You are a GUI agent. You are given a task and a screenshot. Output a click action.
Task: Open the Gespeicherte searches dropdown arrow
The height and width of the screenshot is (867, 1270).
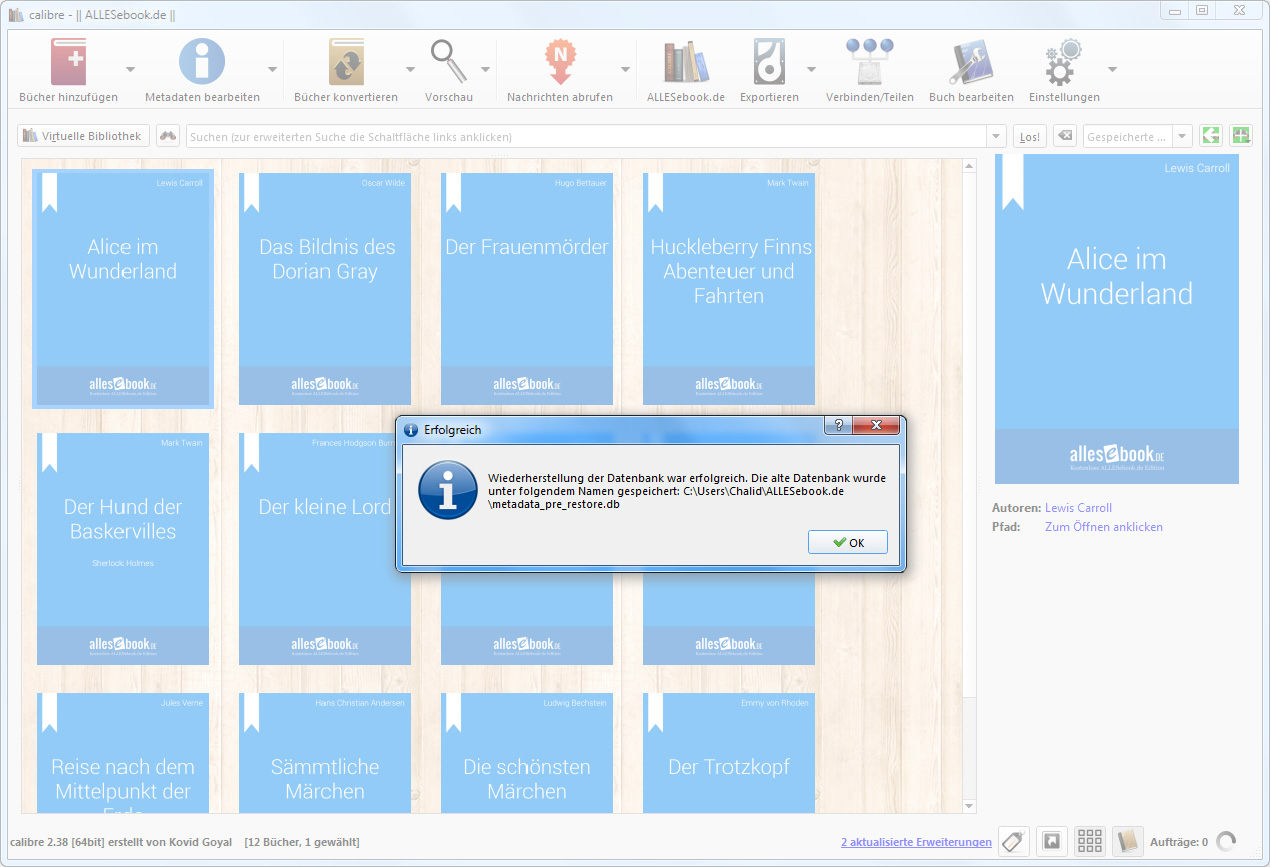(x=1183, y=136)
